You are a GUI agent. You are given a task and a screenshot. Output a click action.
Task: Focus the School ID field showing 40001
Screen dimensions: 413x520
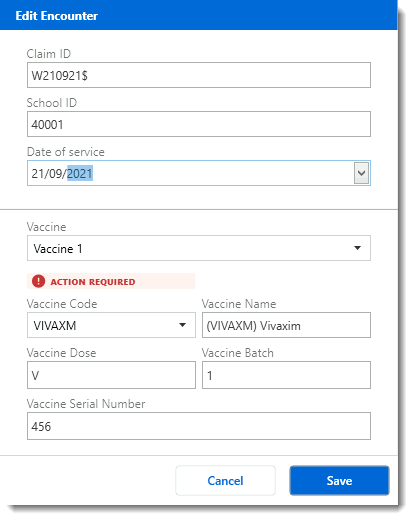(x=199, y=124)
